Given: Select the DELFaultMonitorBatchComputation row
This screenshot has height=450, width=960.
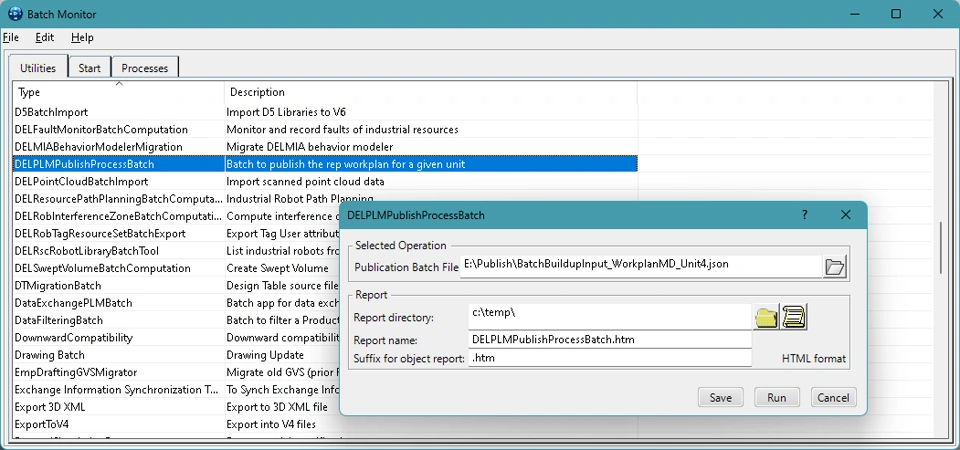Looking at the screenshot, I should (325, 129).
